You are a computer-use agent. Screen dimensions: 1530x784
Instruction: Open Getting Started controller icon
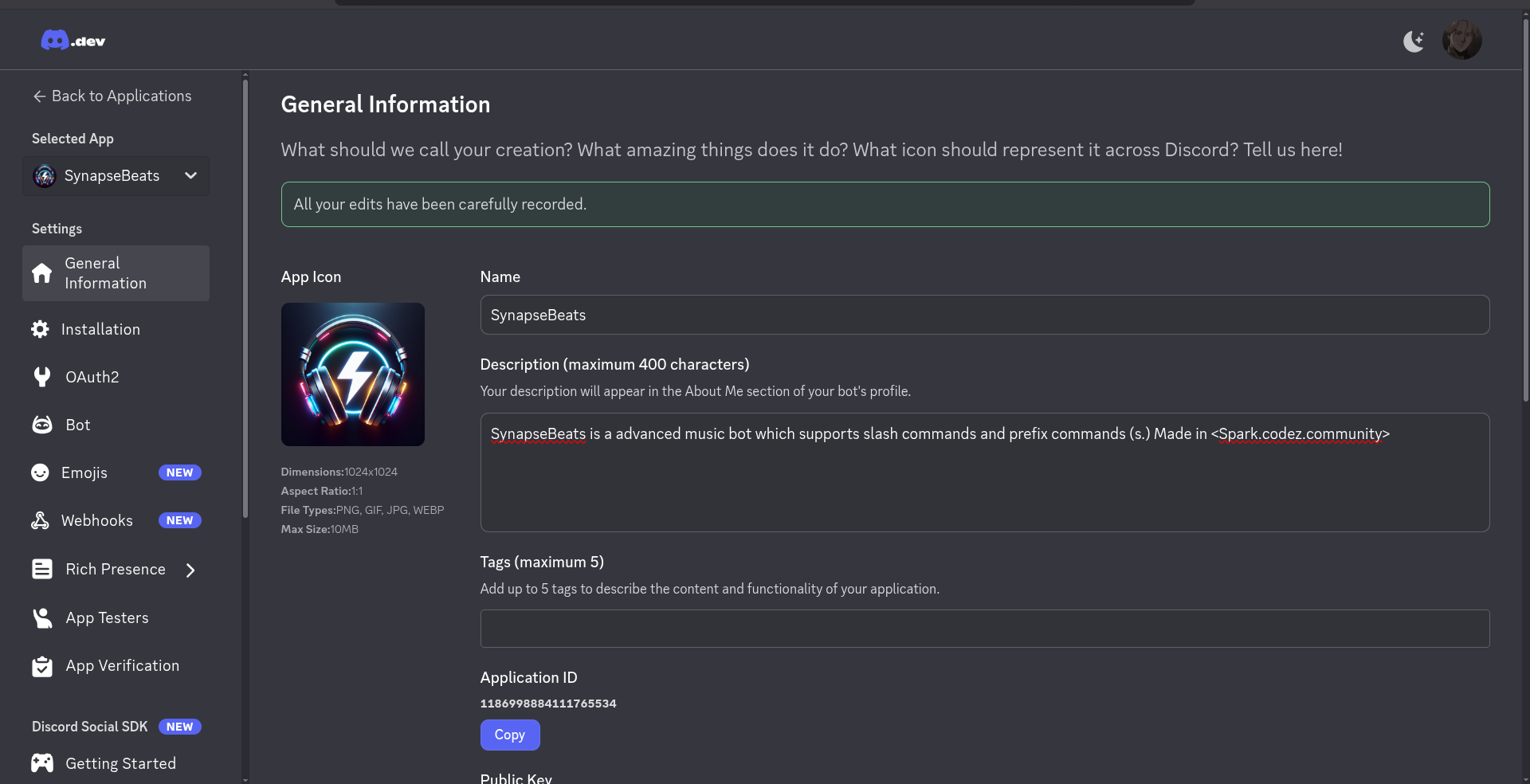click(x=42, y=763)
